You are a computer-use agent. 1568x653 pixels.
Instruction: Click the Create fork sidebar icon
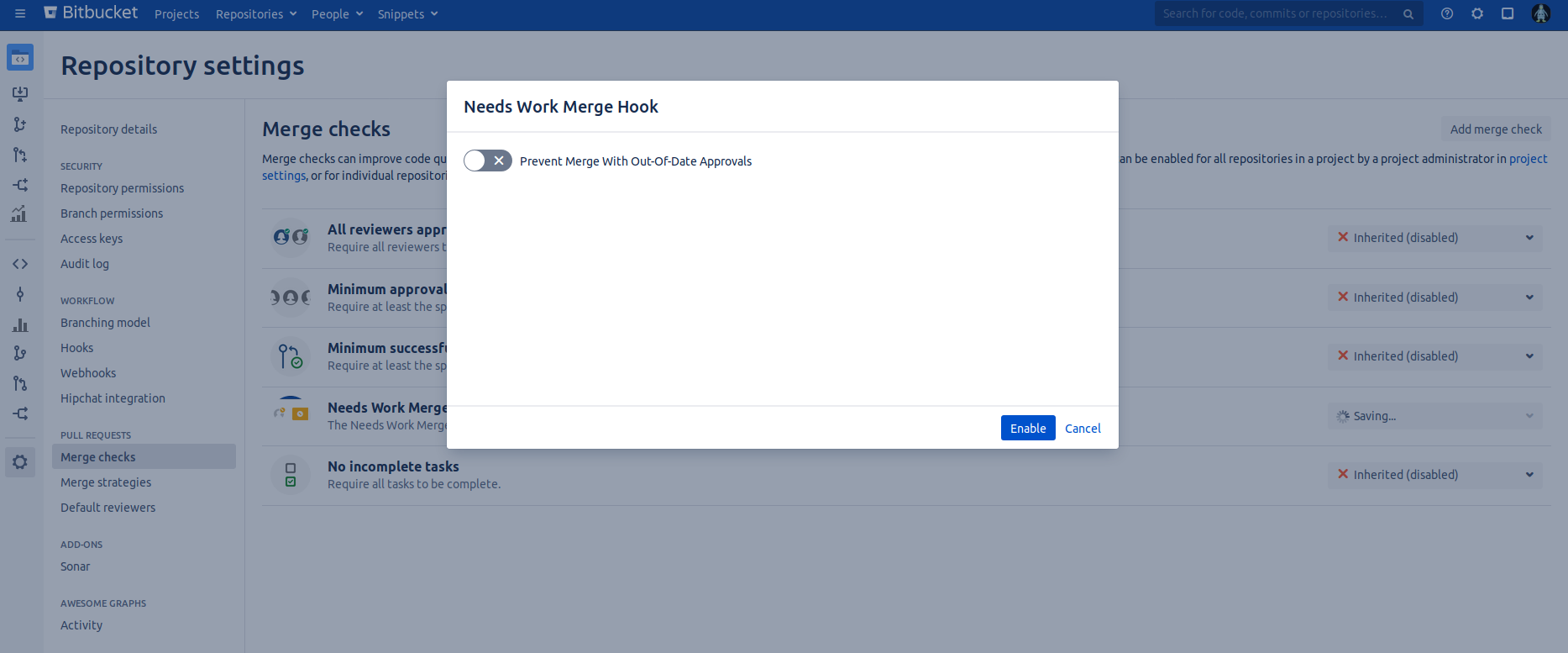pos(20,185)
